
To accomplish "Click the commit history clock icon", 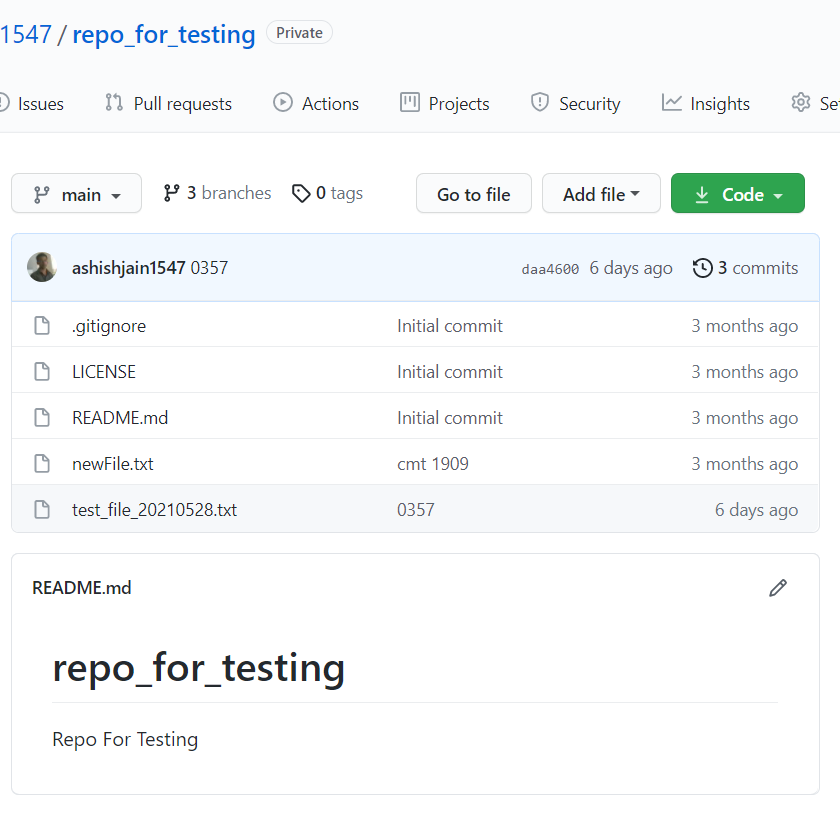I will pos(701,268).
